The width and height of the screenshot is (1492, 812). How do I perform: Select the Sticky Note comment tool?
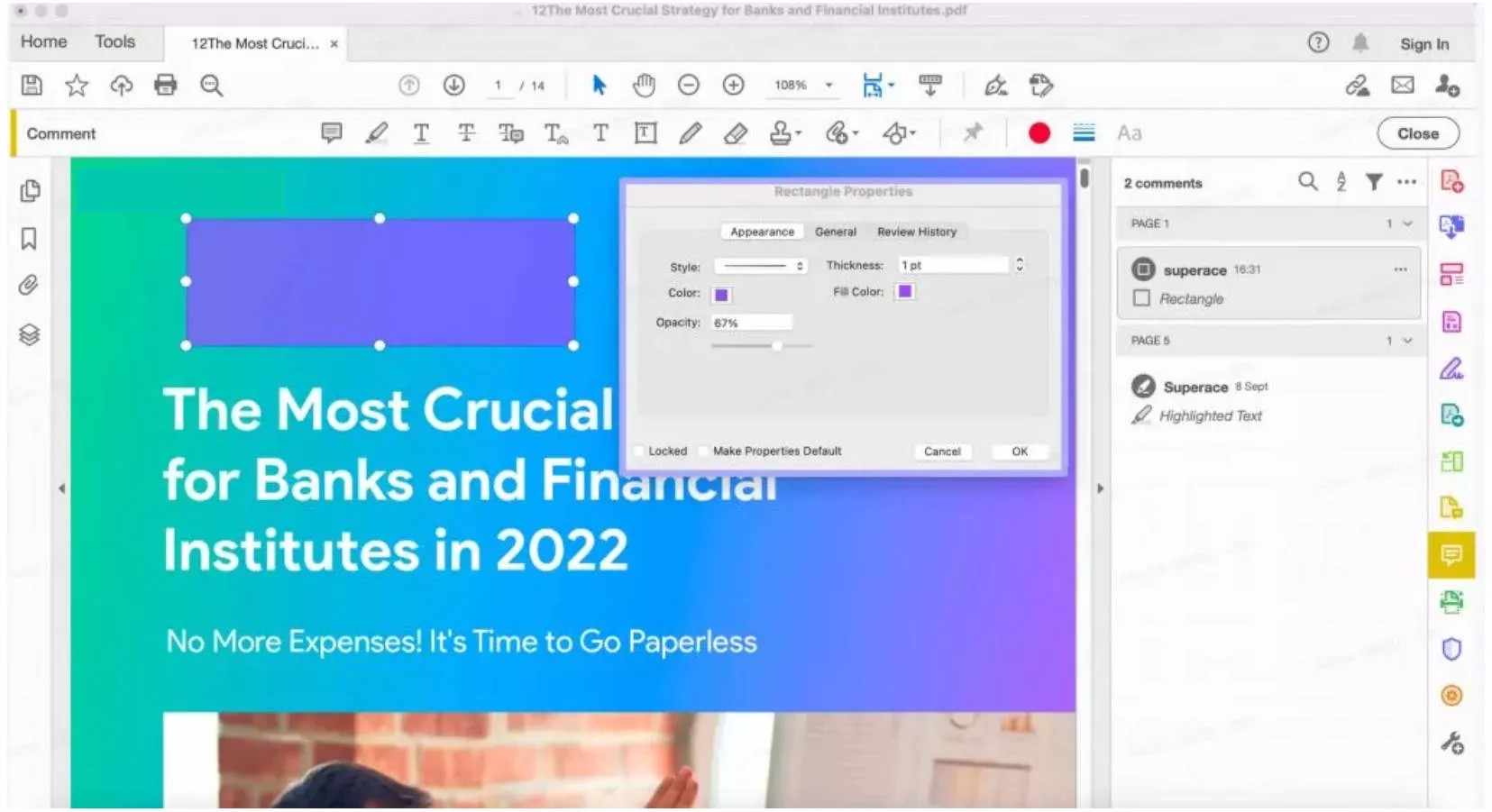[x=332, y=133]
